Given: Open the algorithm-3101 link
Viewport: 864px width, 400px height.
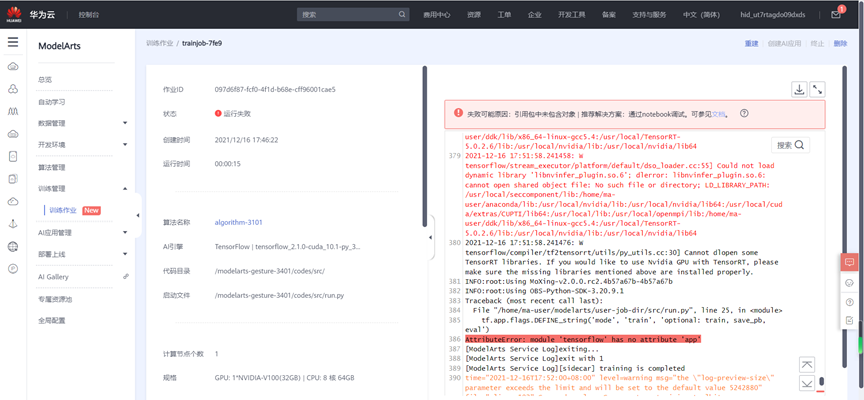Looking at the screenshot, I should click(239, 223).
